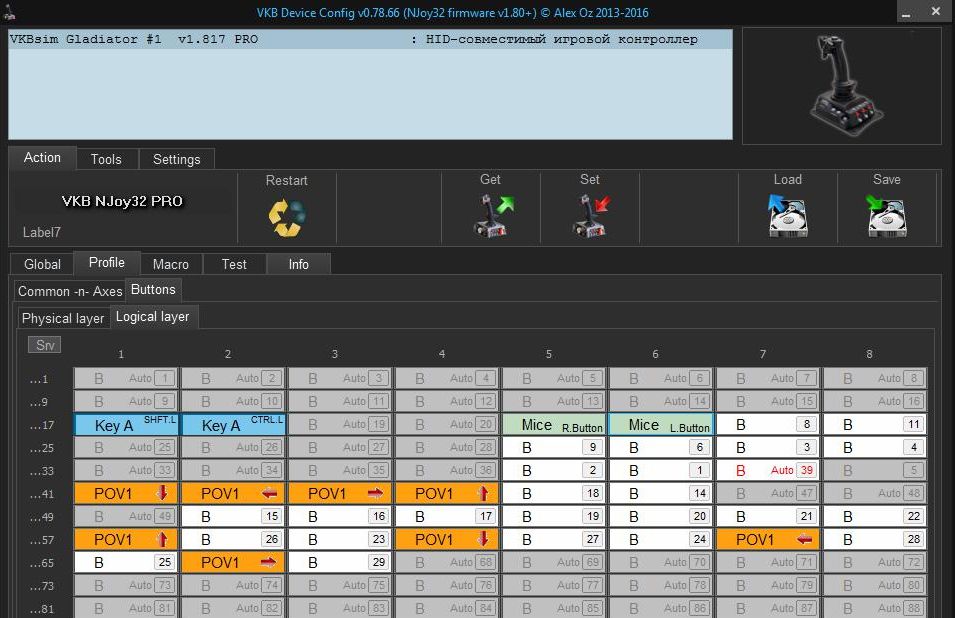Click the greyed B Auto 49 cell

coord(126,516)
